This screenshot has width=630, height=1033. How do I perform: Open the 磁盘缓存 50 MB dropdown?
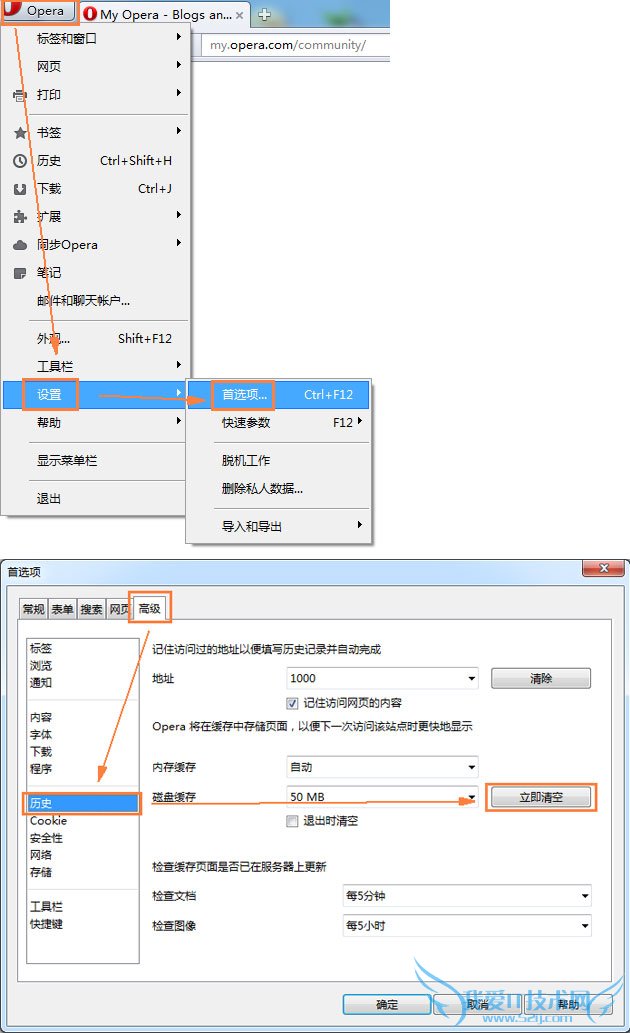(x=382, y=796)
